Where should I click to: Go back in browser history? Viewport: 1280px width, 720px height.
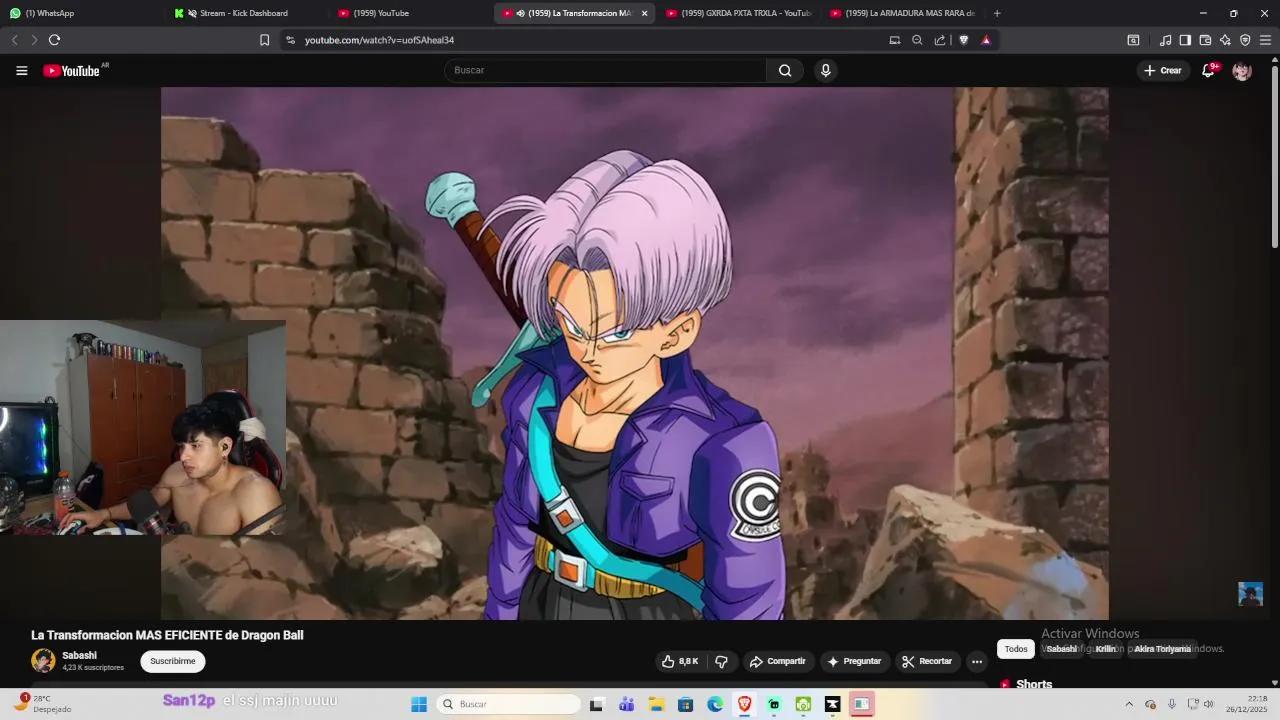pos(14,40)
